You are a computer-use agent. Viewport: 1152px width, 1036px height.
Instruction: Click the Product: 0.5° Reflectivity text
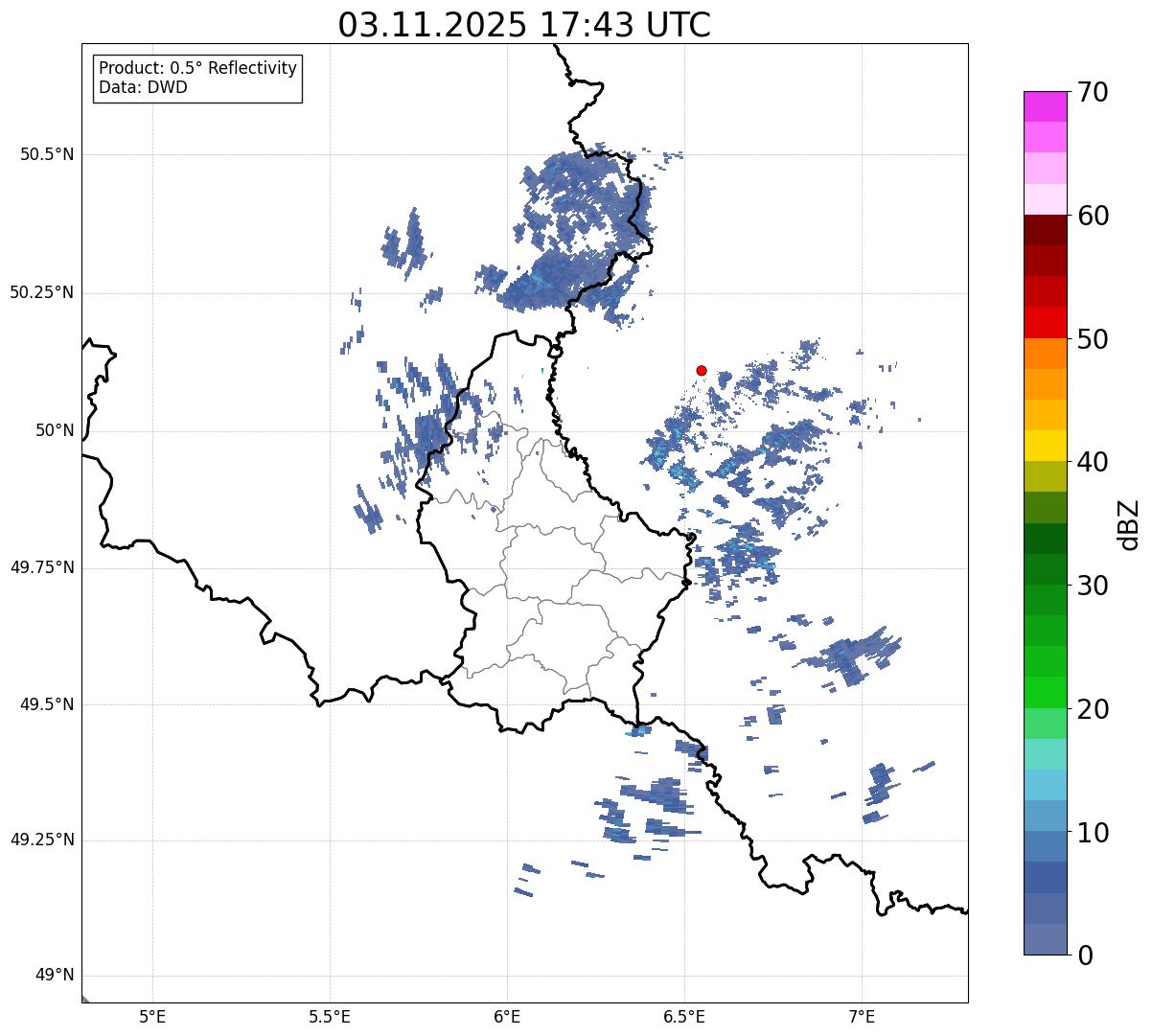(197, 68)
